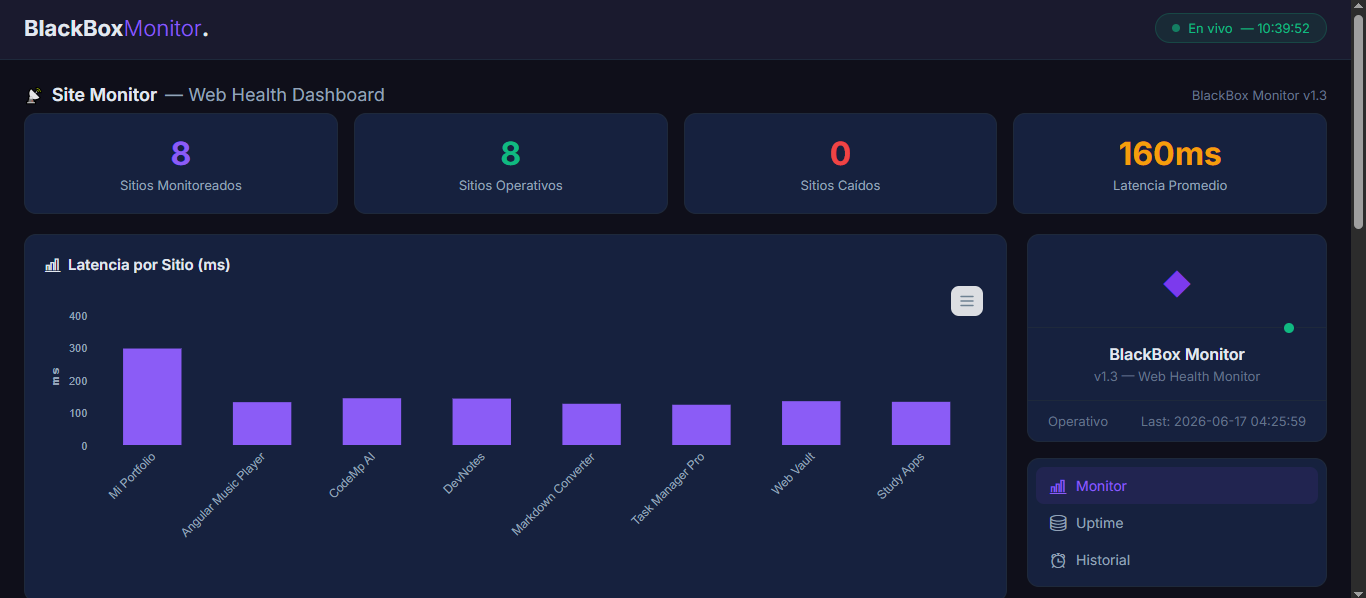Click the BlackBoxMonitor logo in header
1366x598 pixels.
click(x=116, y=29)
